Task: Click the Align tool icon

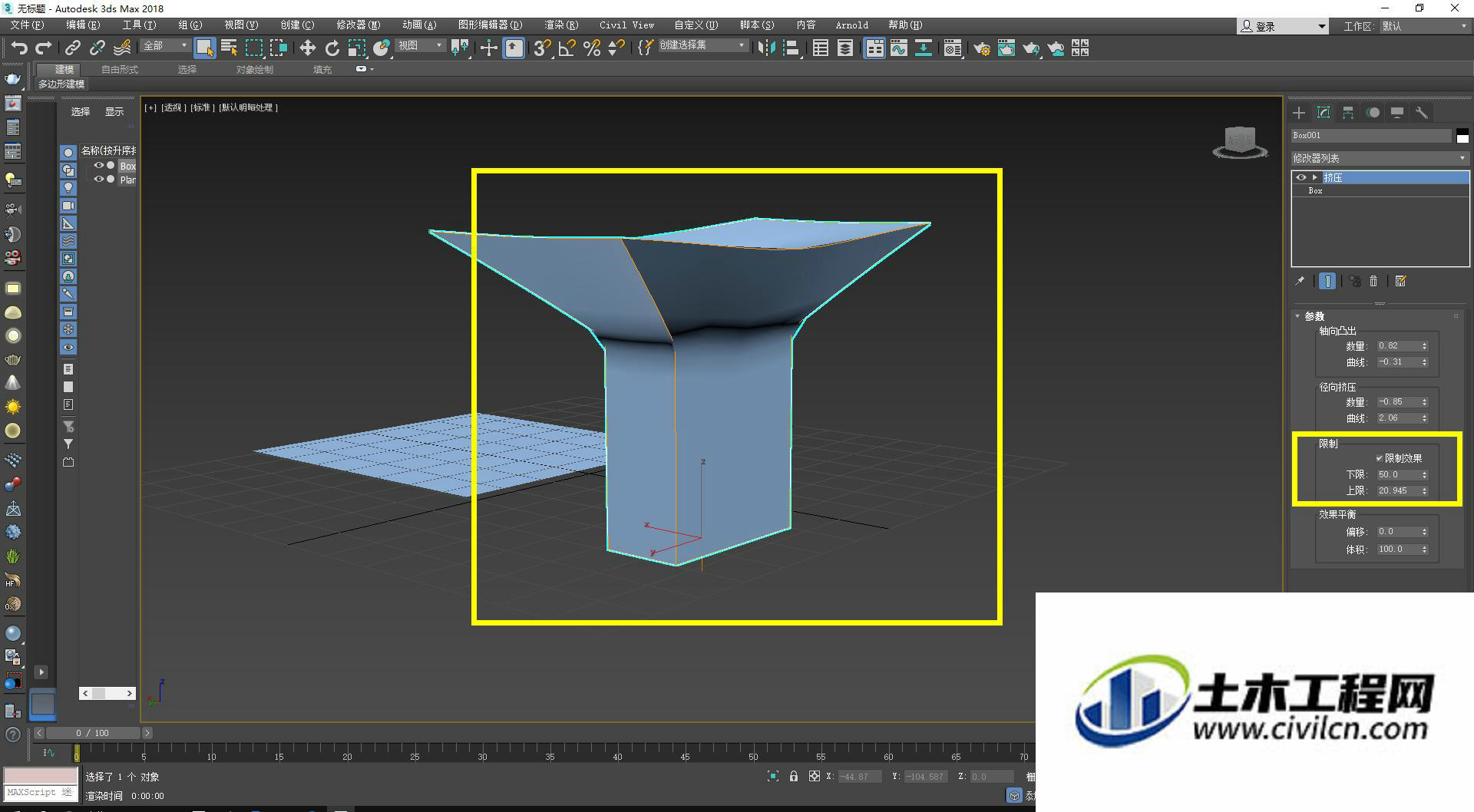Action: pyautogui.click(x=792, y=48)
